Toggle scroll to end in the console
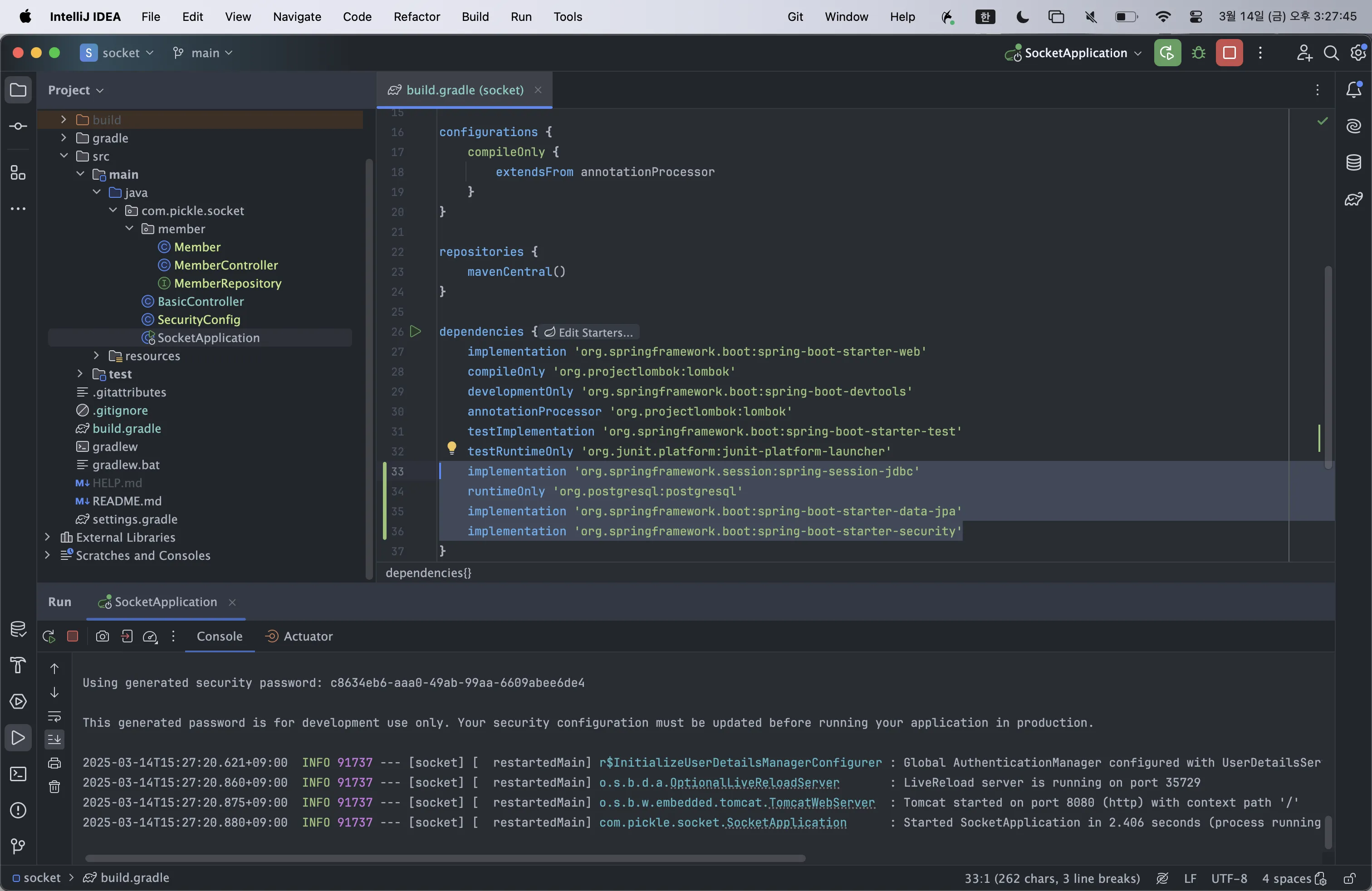Viewport: 1372px width, 891px height. click(x=54, y=739)
